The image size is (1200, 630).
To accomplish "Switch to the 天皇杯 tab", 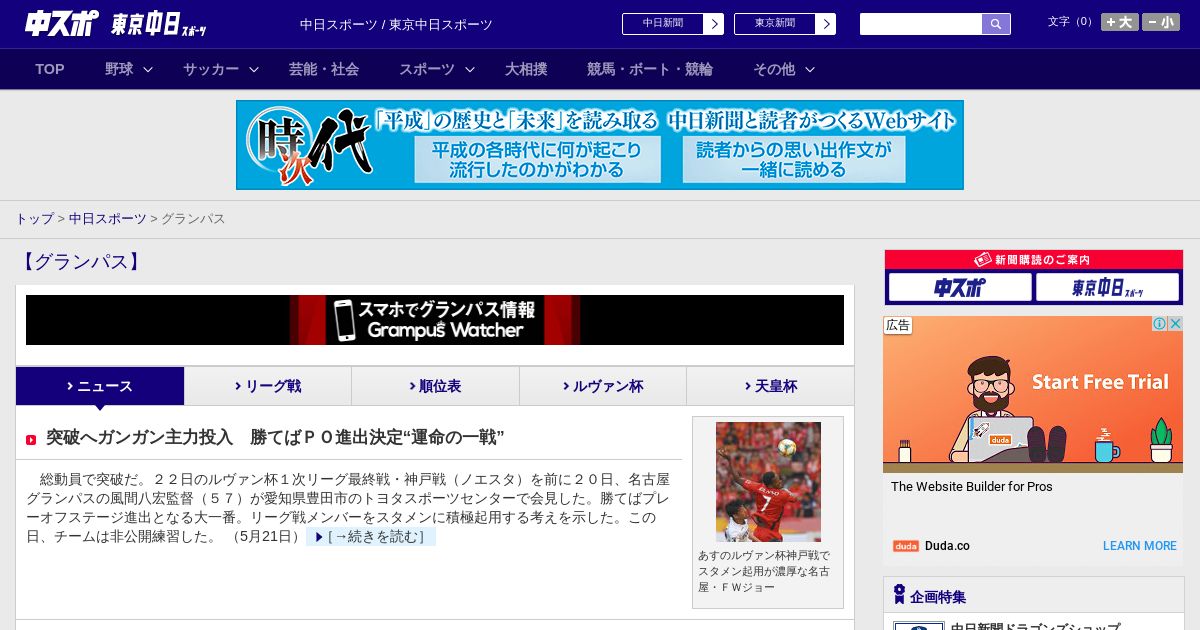I will [x=770, y=386].
